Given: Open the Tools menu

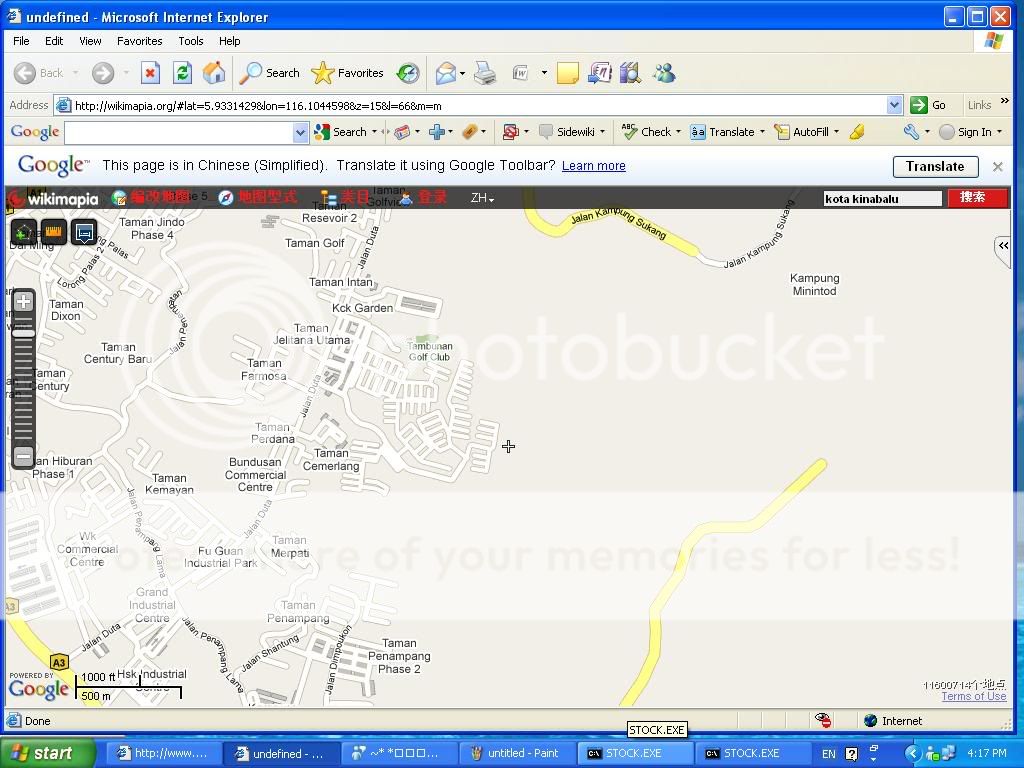Looking at the screenshot, I should [x=190, y=41].
